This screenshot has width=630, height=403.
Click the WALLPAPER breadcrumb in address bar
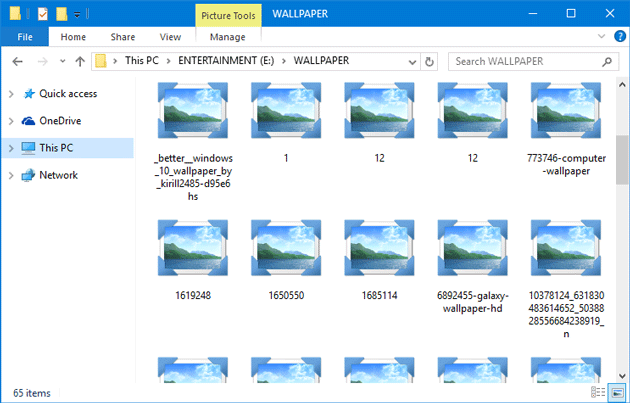[321, 61]
